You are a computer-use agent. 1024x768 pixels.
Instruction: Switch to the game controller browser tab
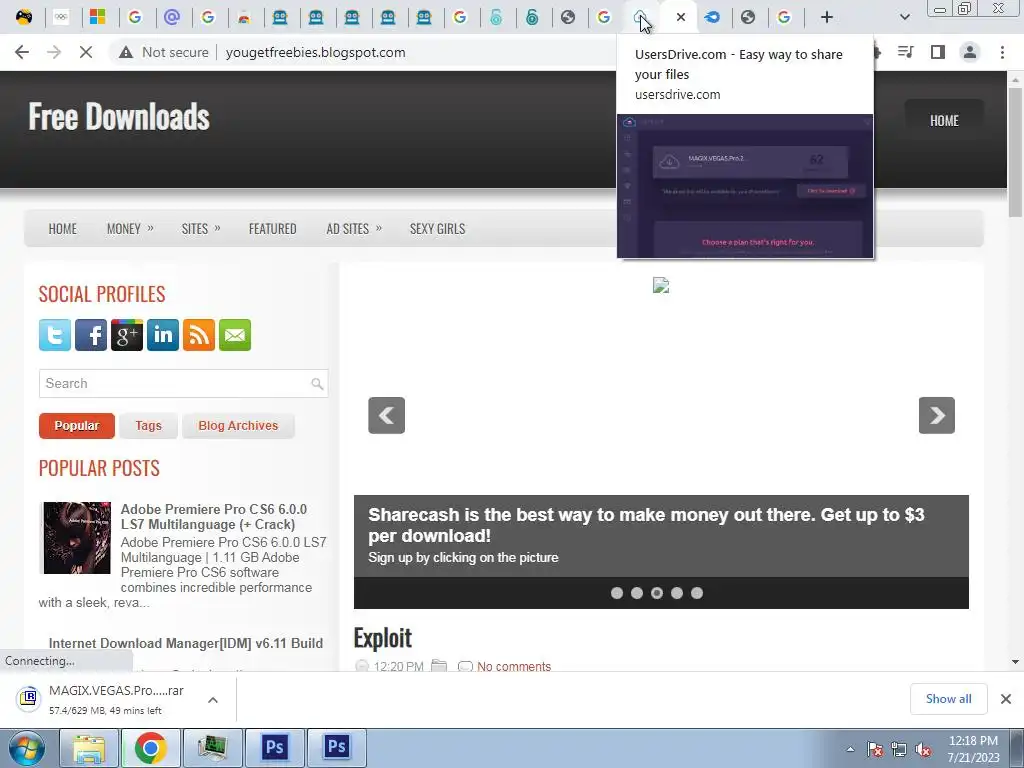coord(24,17)
